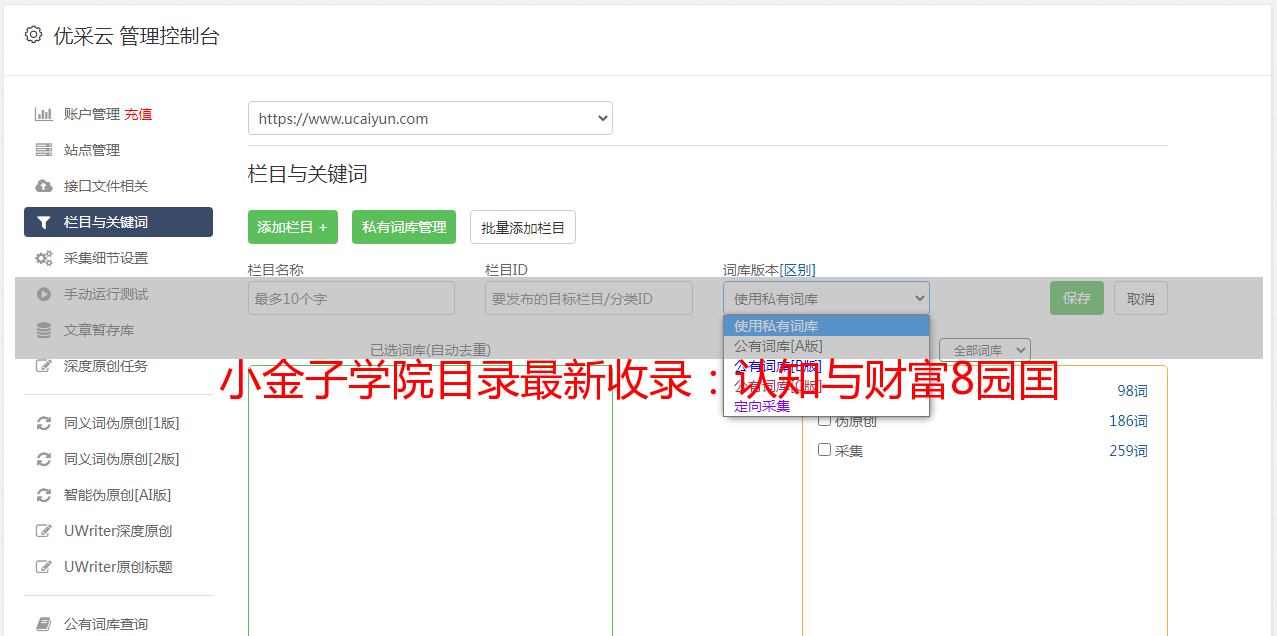Click the green 保存 button
Screen dimensions: 1277x636
[1077, 298]
